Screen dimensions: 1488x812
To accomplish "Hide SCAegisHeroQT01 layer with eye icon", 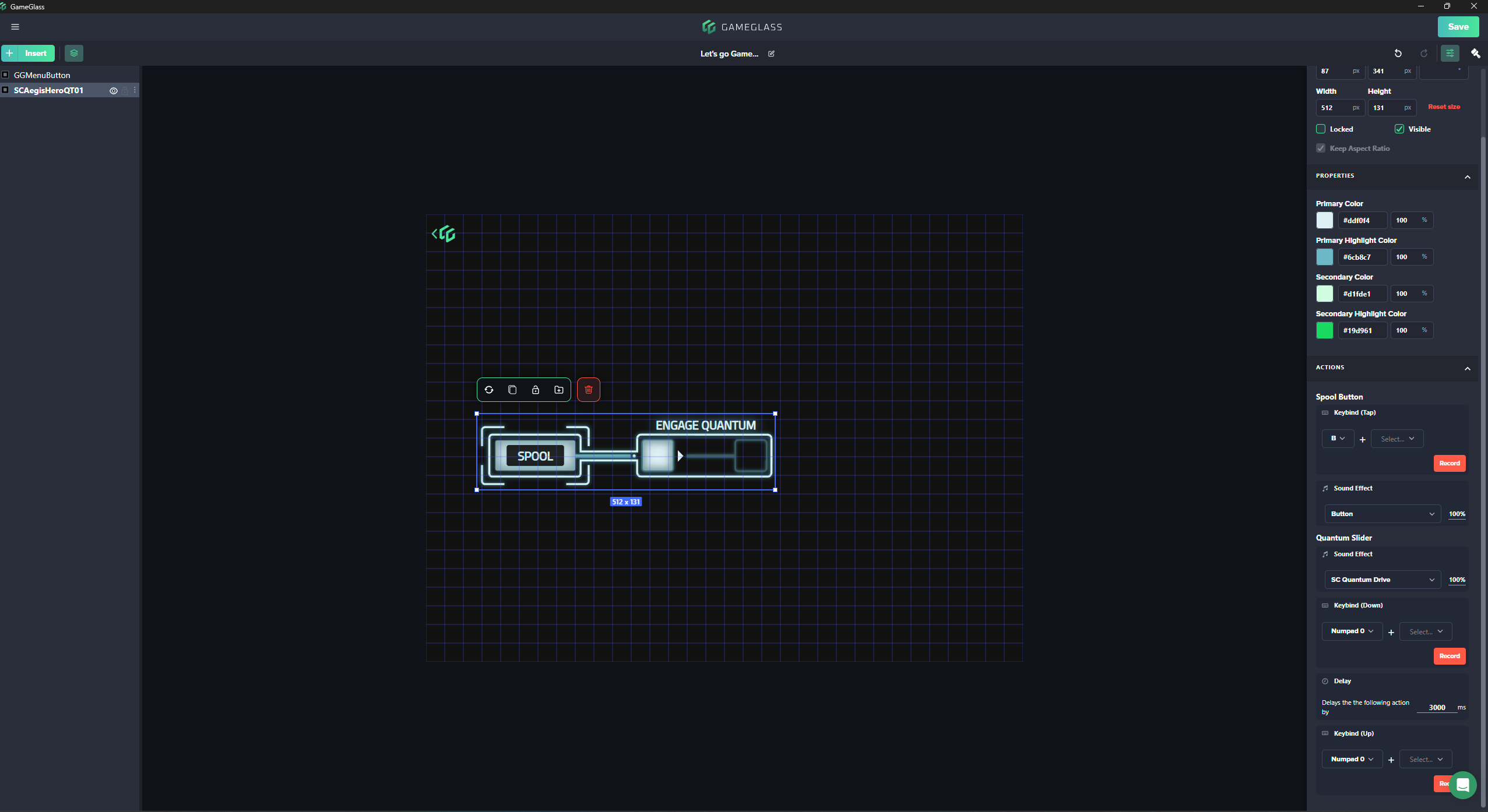I will (x=114, y=91).
